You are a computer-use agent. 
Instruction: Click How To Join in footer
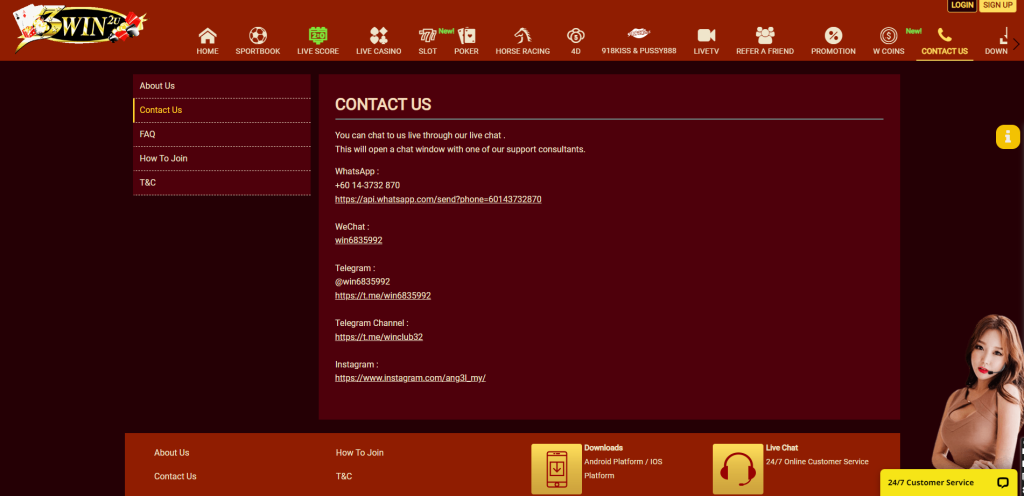(x=359, y=452)
